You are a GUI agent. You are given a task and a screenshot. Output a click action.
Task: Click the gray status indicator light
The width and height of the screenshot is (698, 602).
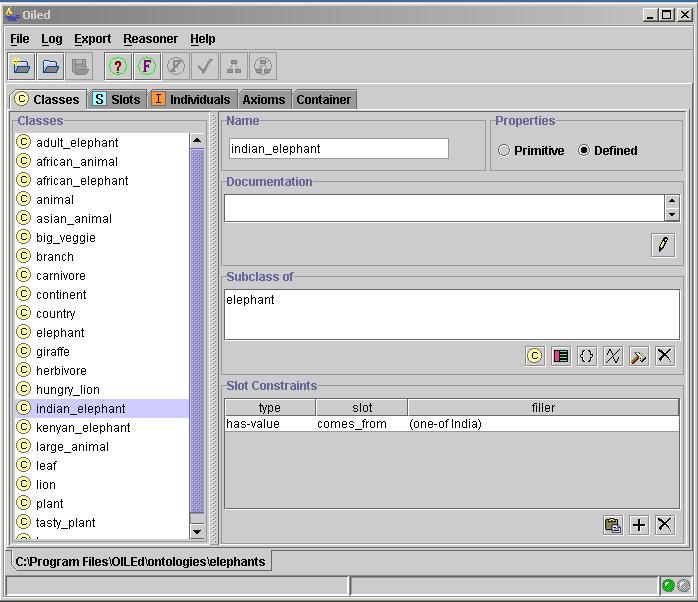coord(683,585)
